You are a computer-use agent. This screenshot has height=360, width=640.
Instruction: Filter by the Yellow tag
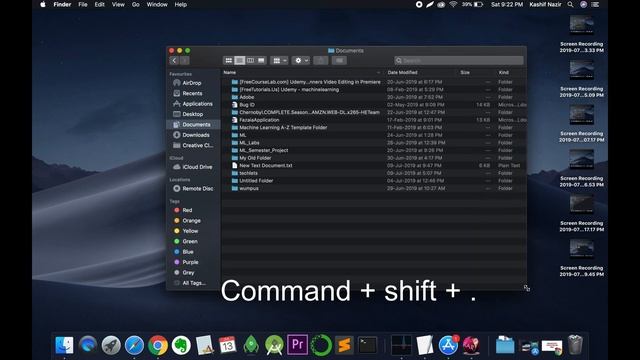(x=190, y=231)
